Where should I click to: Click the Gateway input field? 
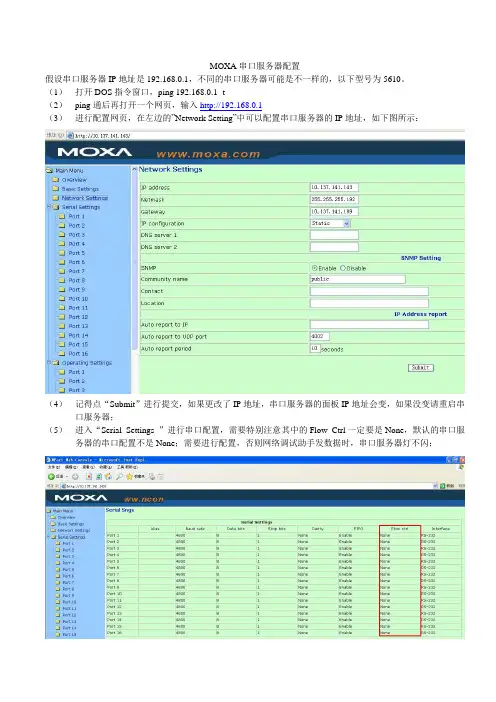point(334,211)
